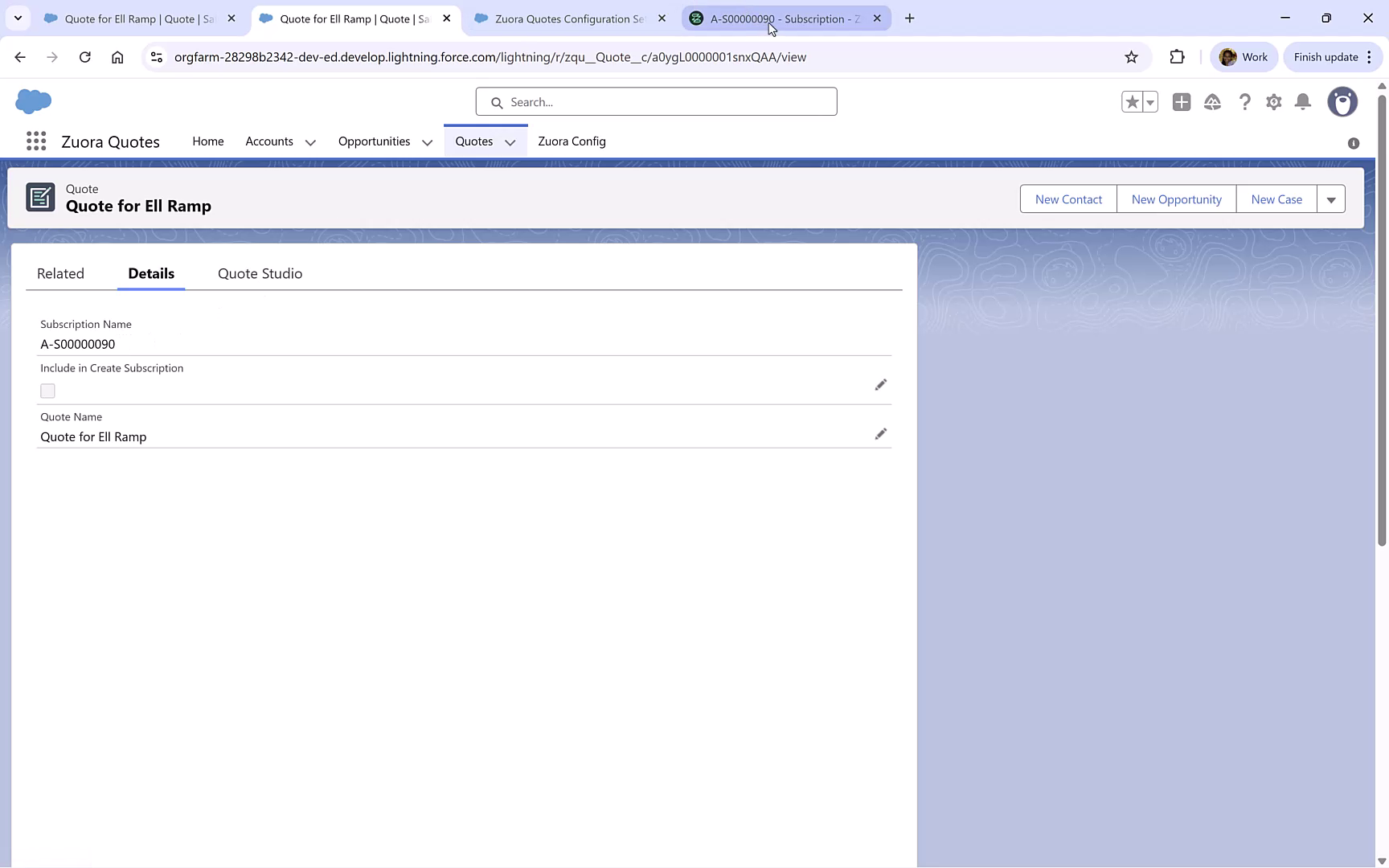Click the New Contact button
The width and height of the screenshot is (1389, 868).
[1067, 199]
